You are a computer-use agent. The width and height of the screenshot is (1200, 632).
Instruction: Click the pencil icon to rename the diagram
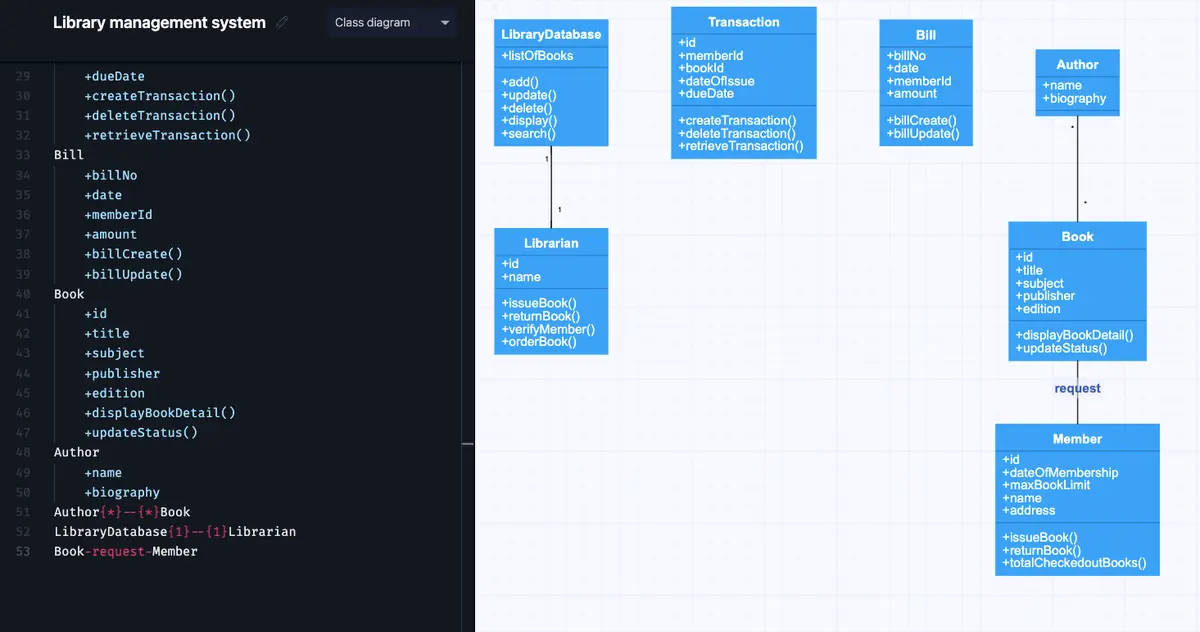pos(282,22)
